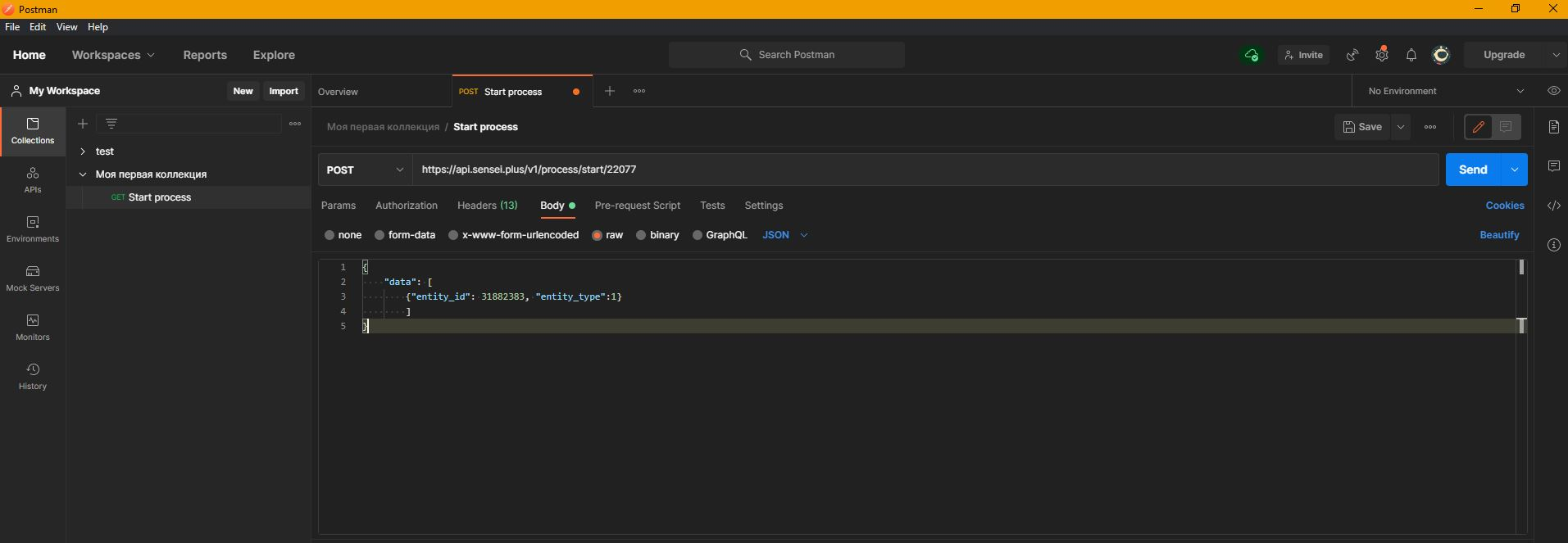1568x543 pixels.
Task: Open the user avatar menu
Action: (1441, 55)
